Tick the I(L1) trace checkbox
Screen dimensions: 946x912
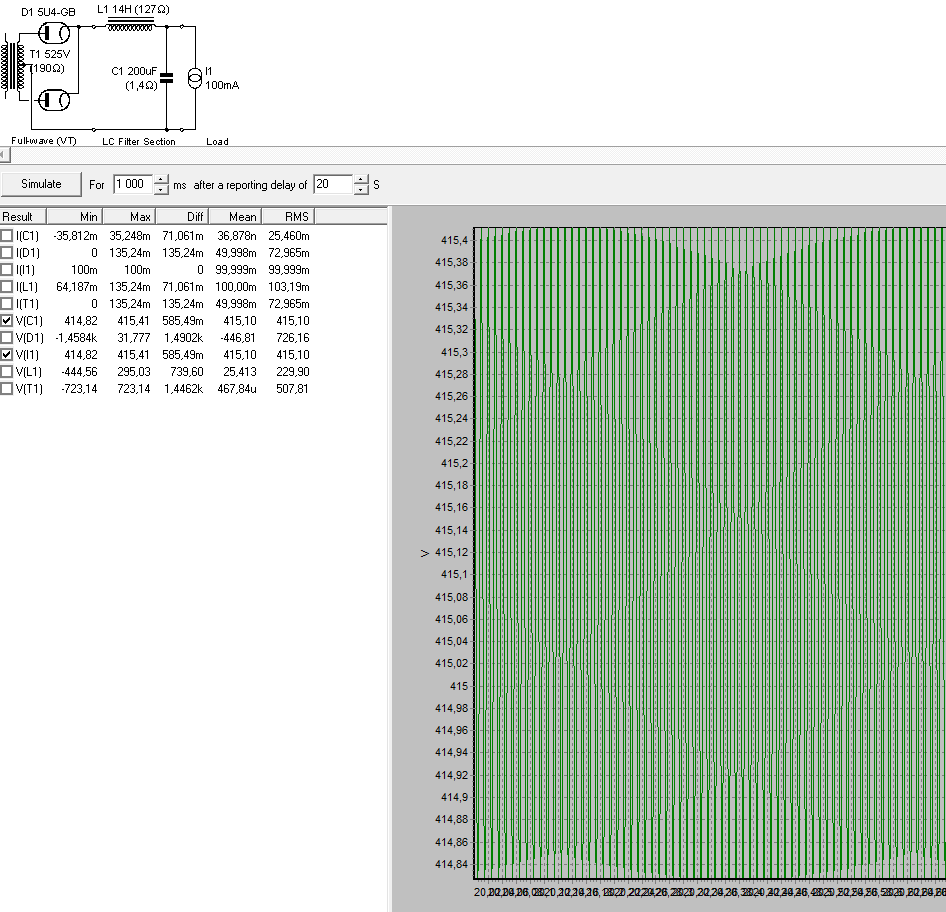7,287
